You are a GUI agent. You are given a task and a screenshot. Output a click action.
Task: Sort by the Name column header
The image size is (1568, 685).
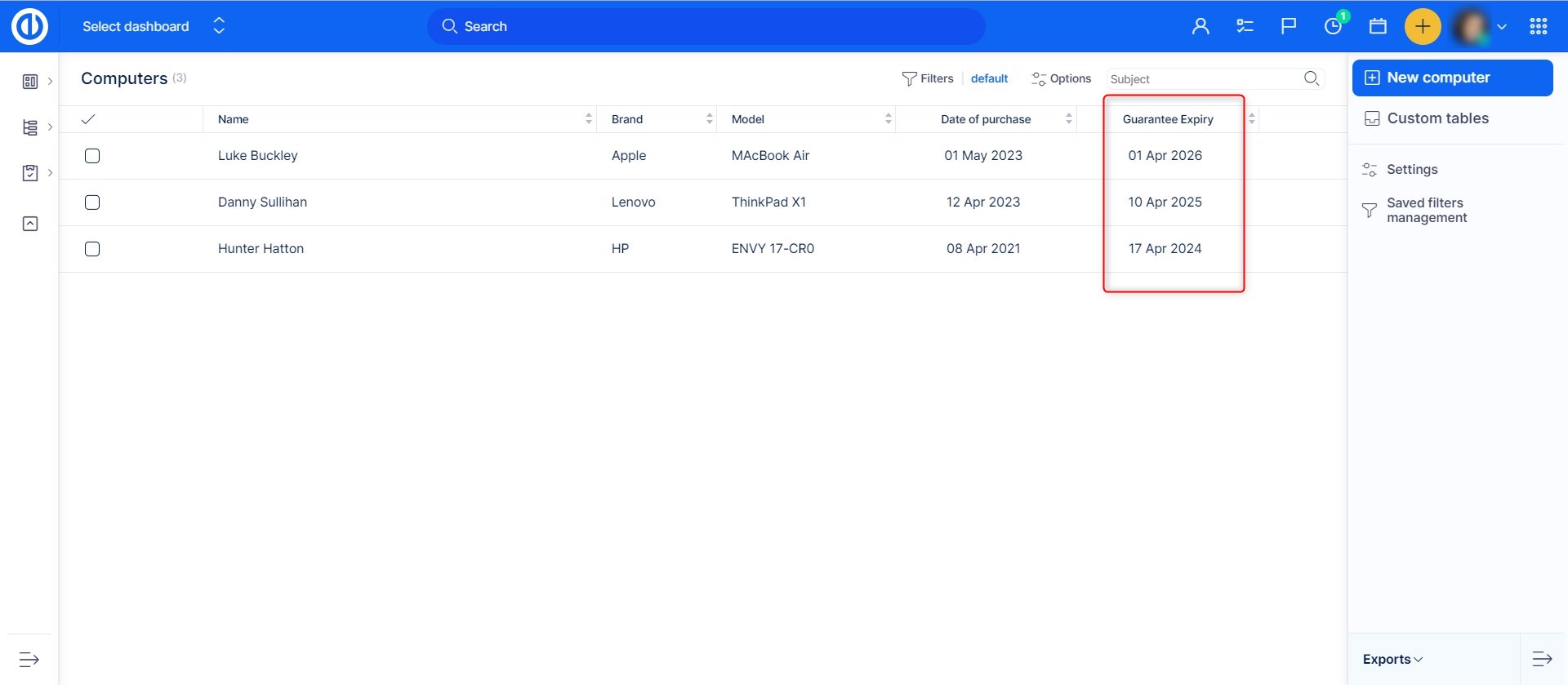click(234, 119)
